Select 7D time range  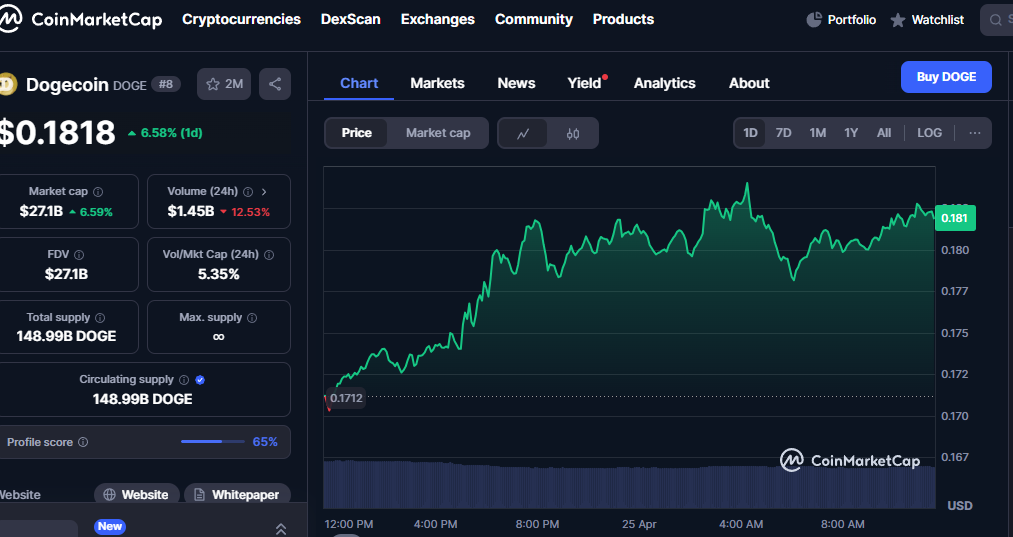[x=784, y=133]
